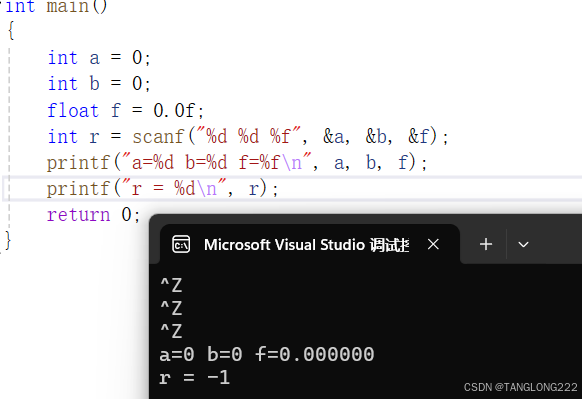Click the 'a=0 b=0 f=0.000000' output line

click(267, 354)
